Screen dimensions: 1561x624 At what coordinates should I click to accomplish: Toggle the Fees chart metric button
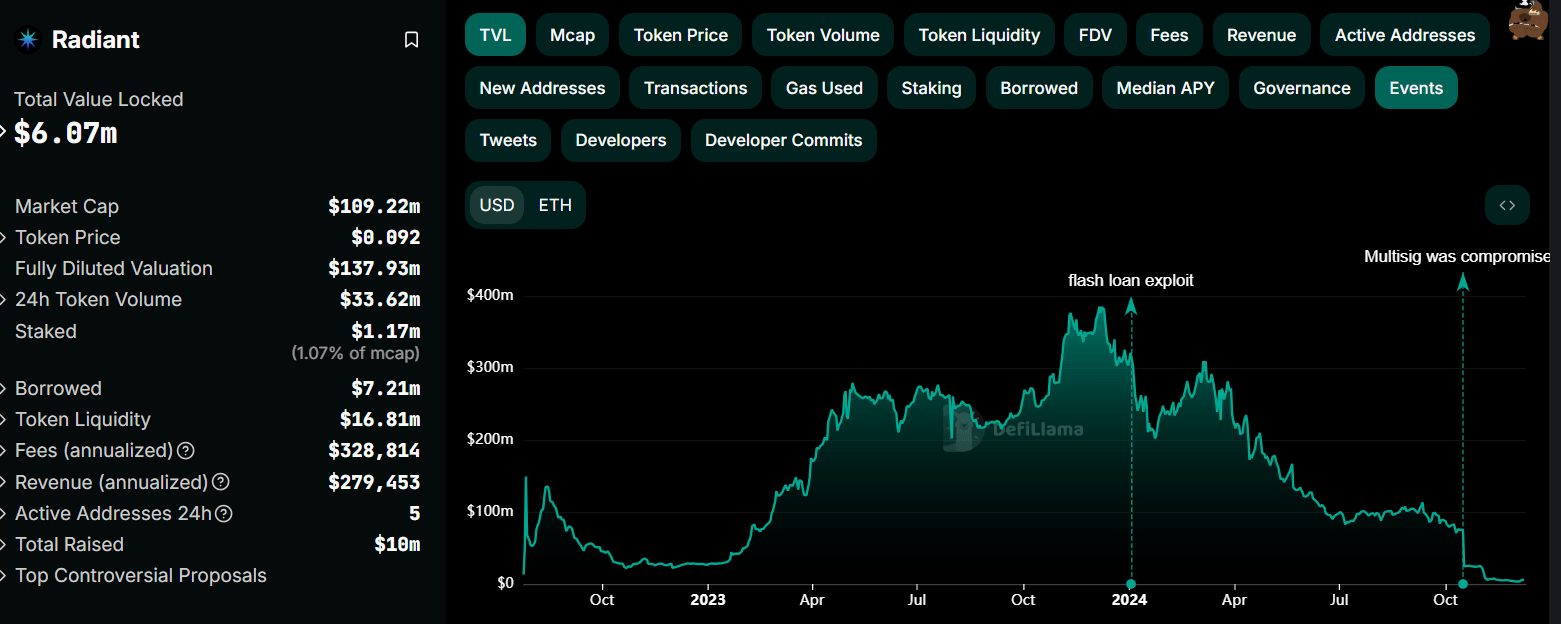(x=1169, y=35)
